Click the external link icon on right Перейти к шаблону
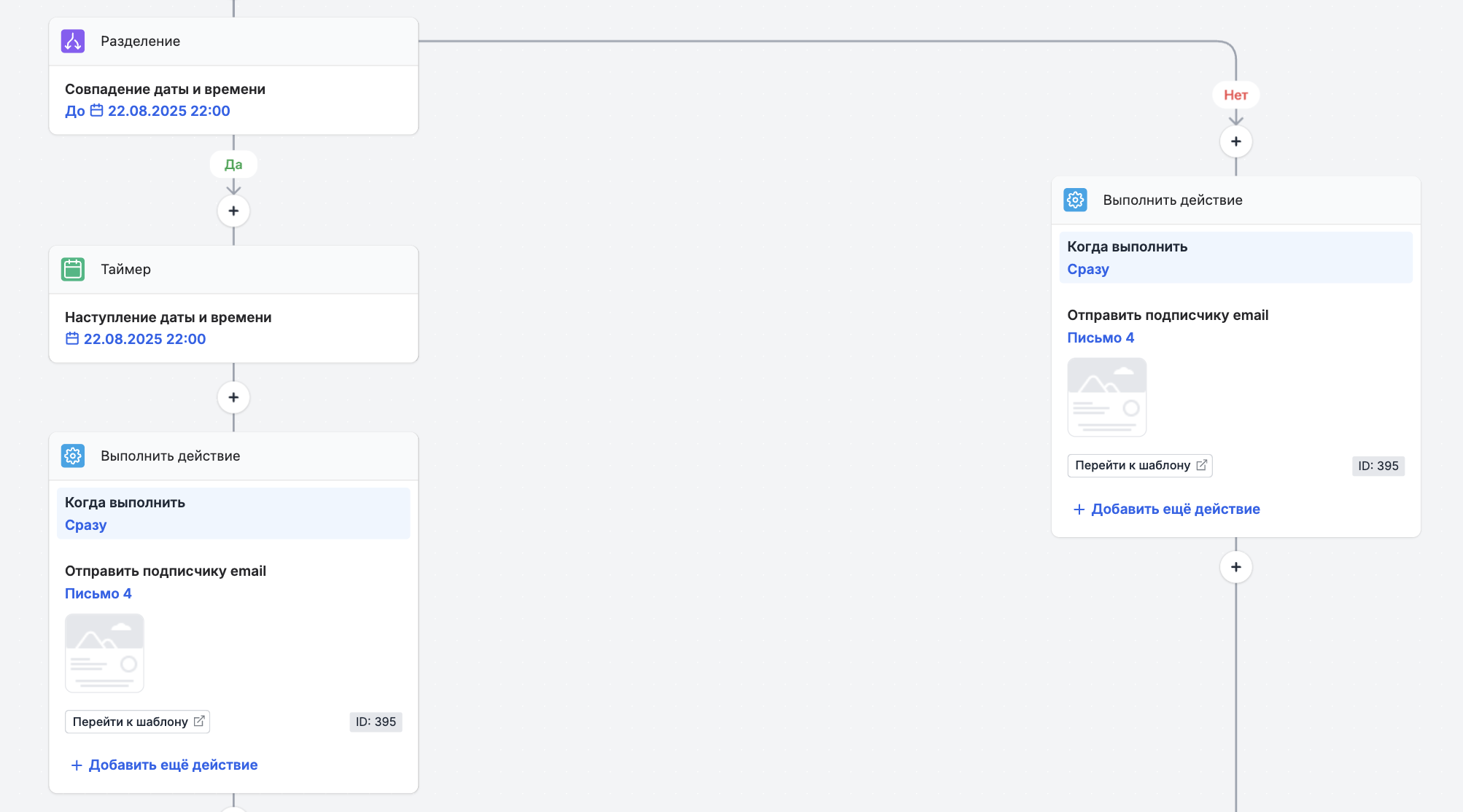 click(1202, 465)
